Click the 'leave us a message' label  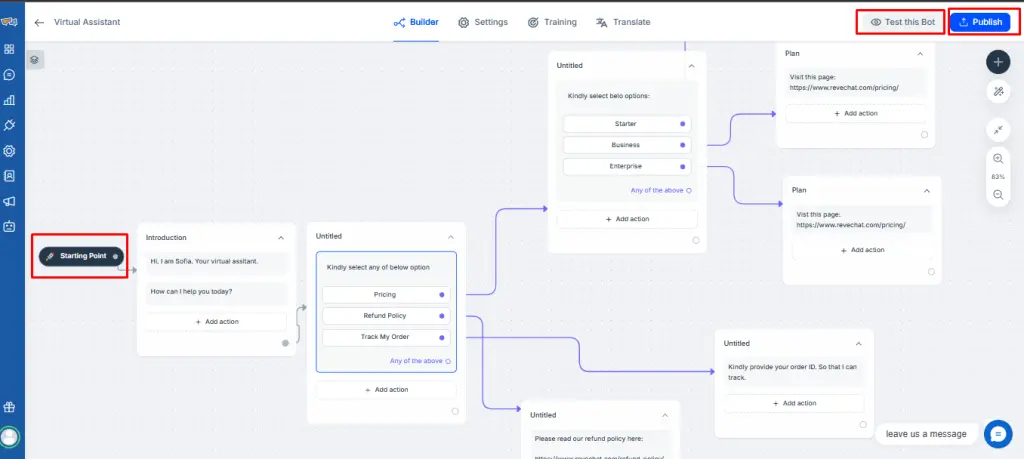pyautogui.click(x=926, y=434)
